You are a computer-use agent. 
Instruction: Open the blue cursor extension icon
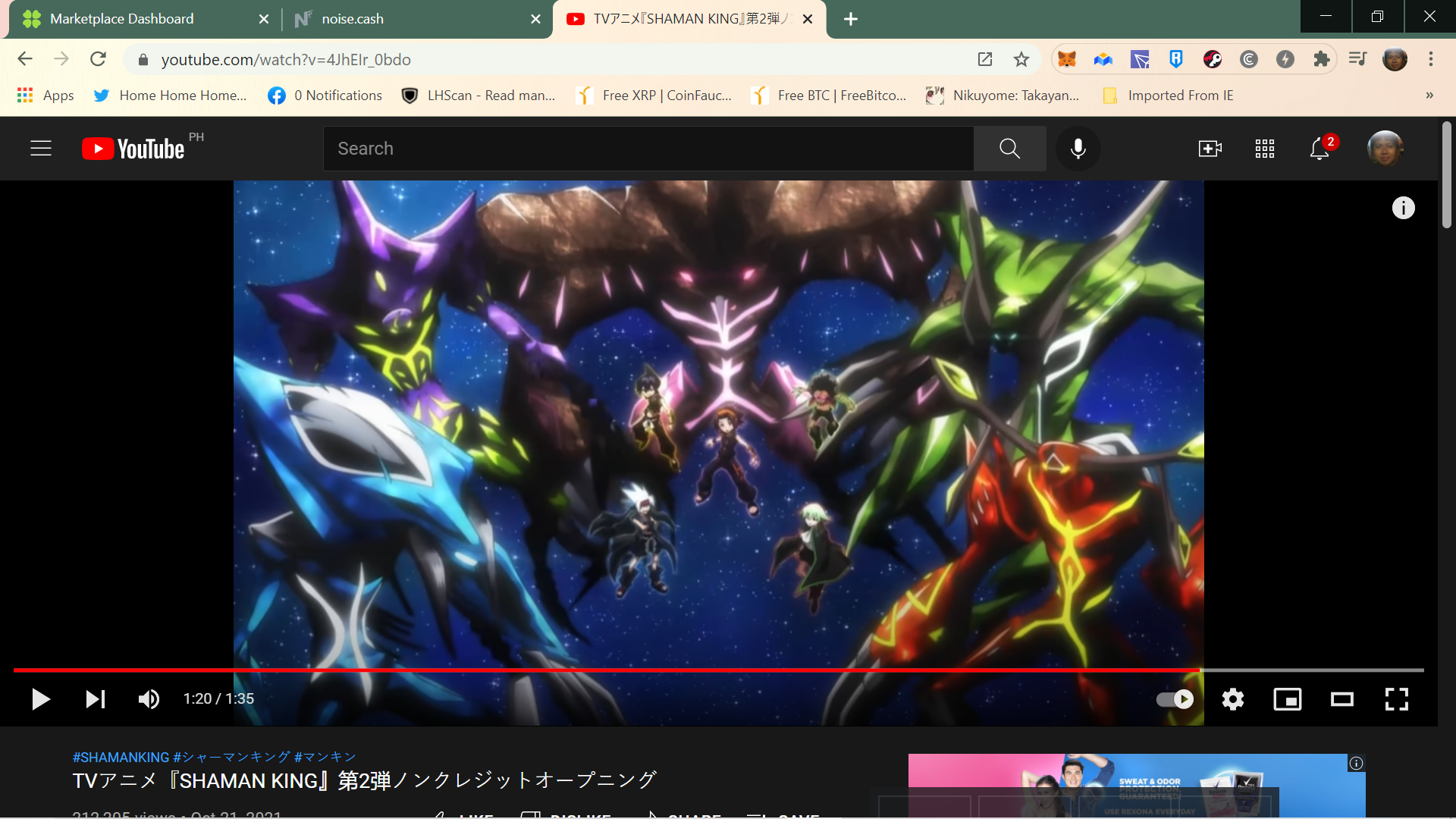1140,59
